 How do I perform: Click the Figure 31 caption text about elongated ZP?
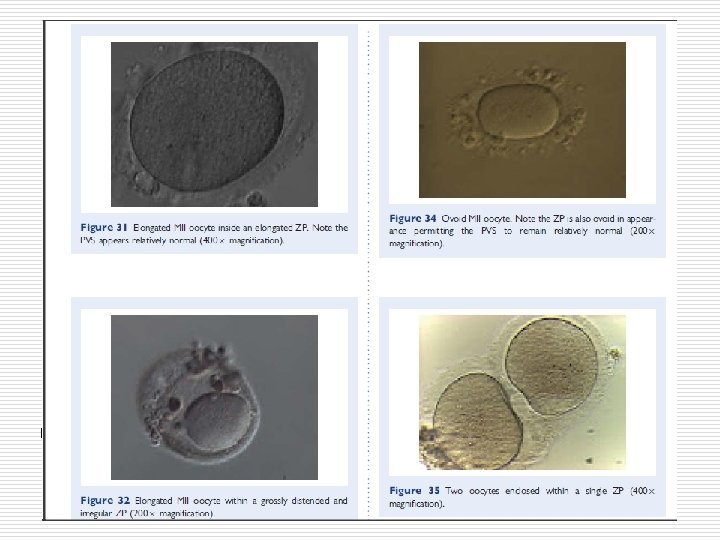[x=214, y=234]
